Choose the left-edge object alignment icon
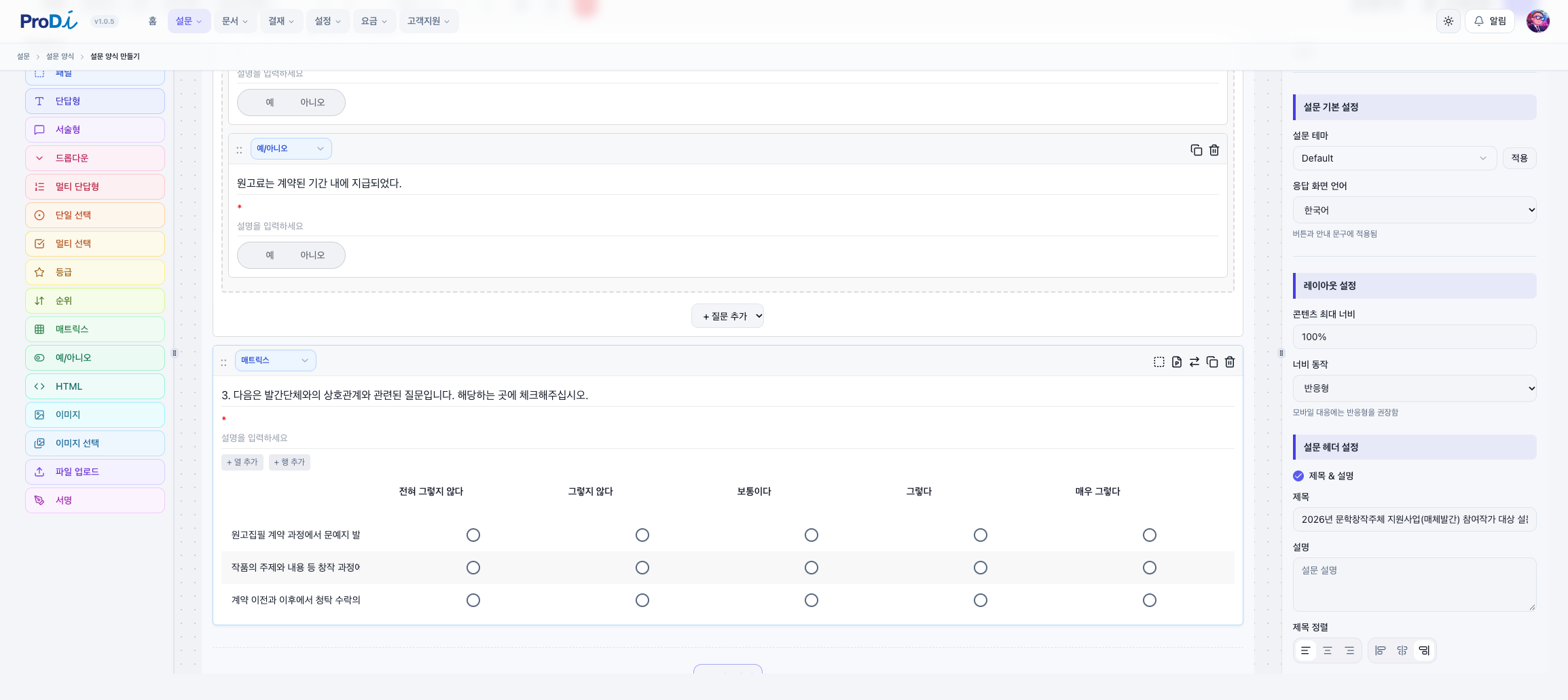Image resolution: width=1568 pixels, height=700 pixels. coord(1381,650)
